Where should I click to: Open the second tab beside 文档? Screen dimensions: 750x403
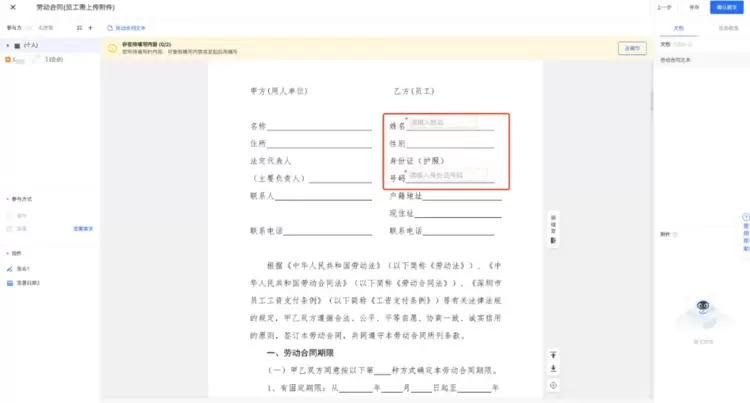click(x=728, y=28)
